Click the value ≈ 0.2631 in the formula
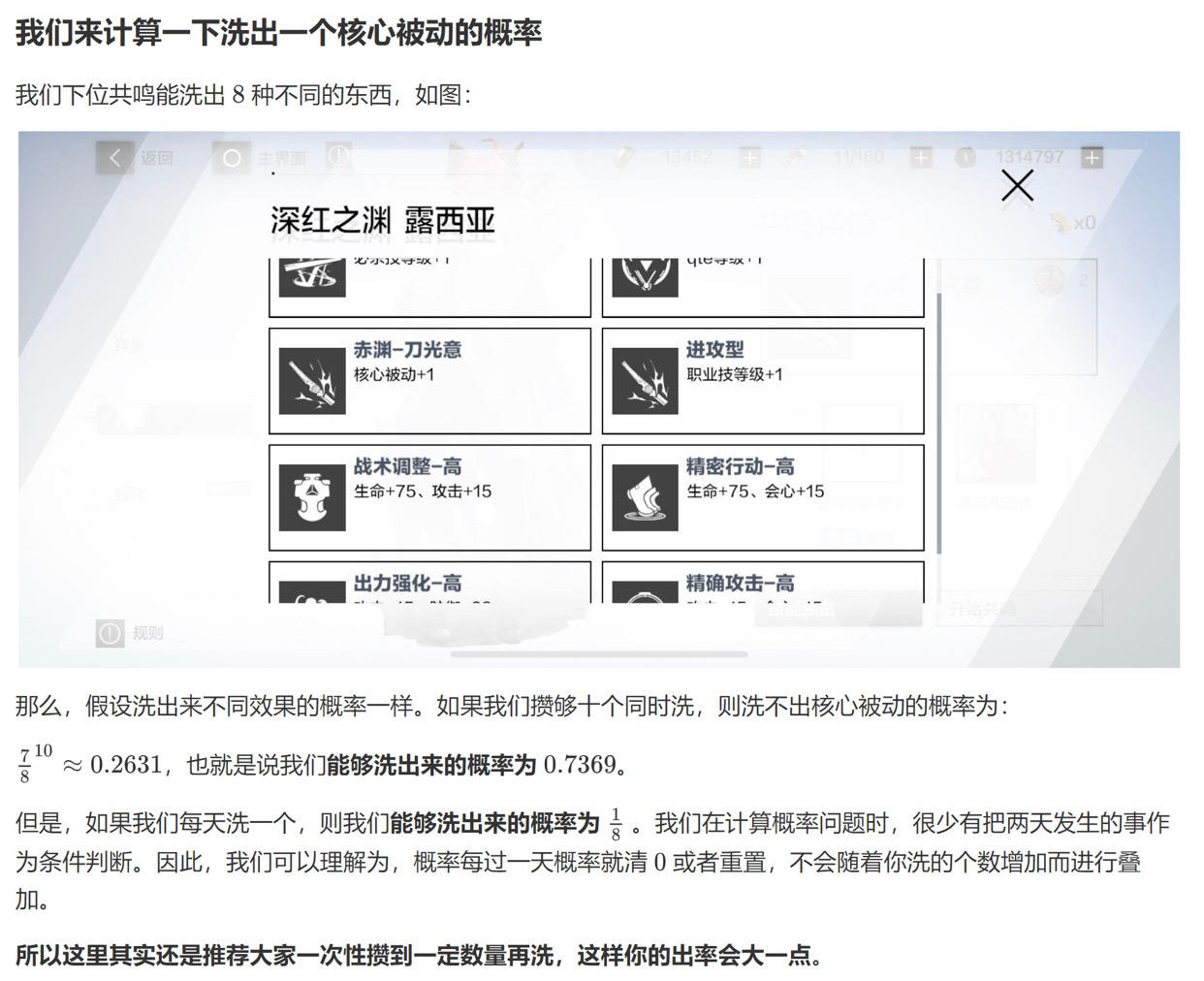 pos(111,765)
